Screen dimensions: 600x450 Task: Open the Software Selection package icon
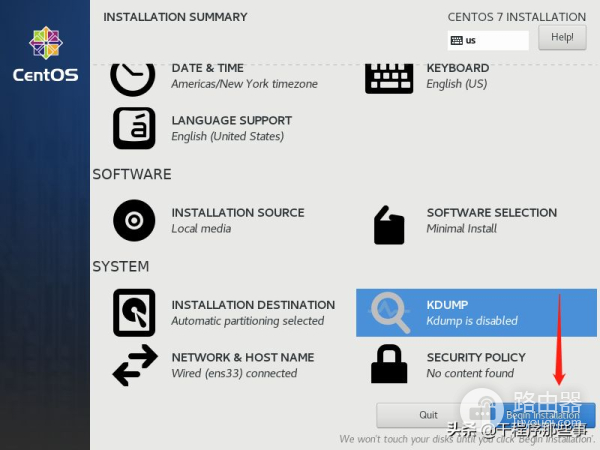[389, 225]
